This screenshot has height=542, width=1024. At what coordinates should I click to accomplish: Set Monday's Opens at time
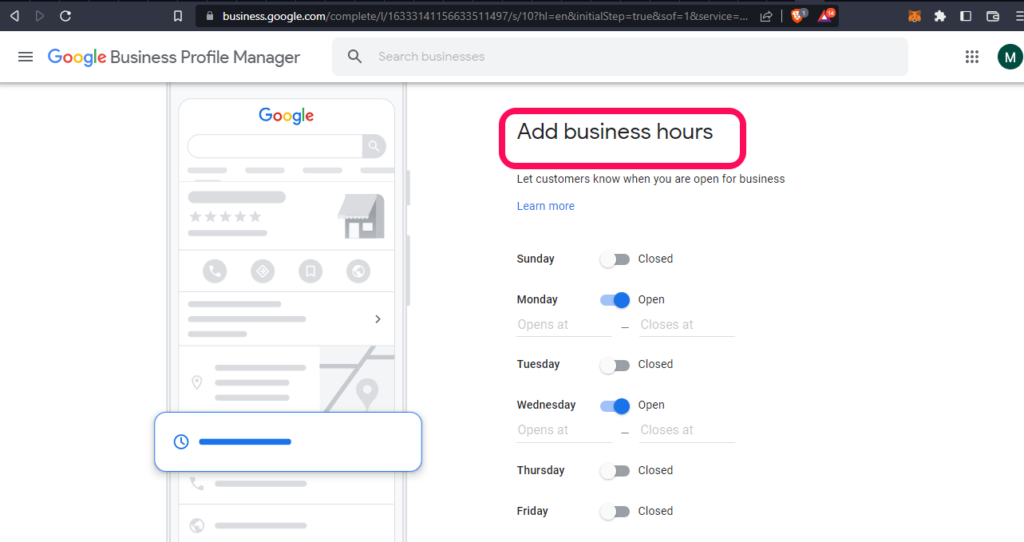click(564, 325)
